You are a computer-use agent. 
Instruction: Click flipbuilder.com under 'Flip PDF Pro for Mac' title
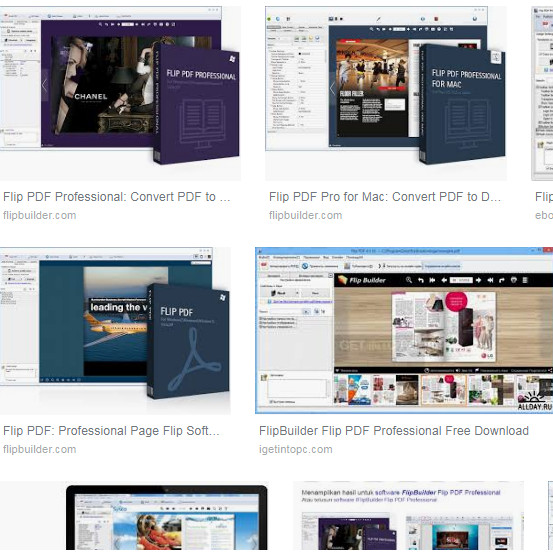[x=305, y=215]
